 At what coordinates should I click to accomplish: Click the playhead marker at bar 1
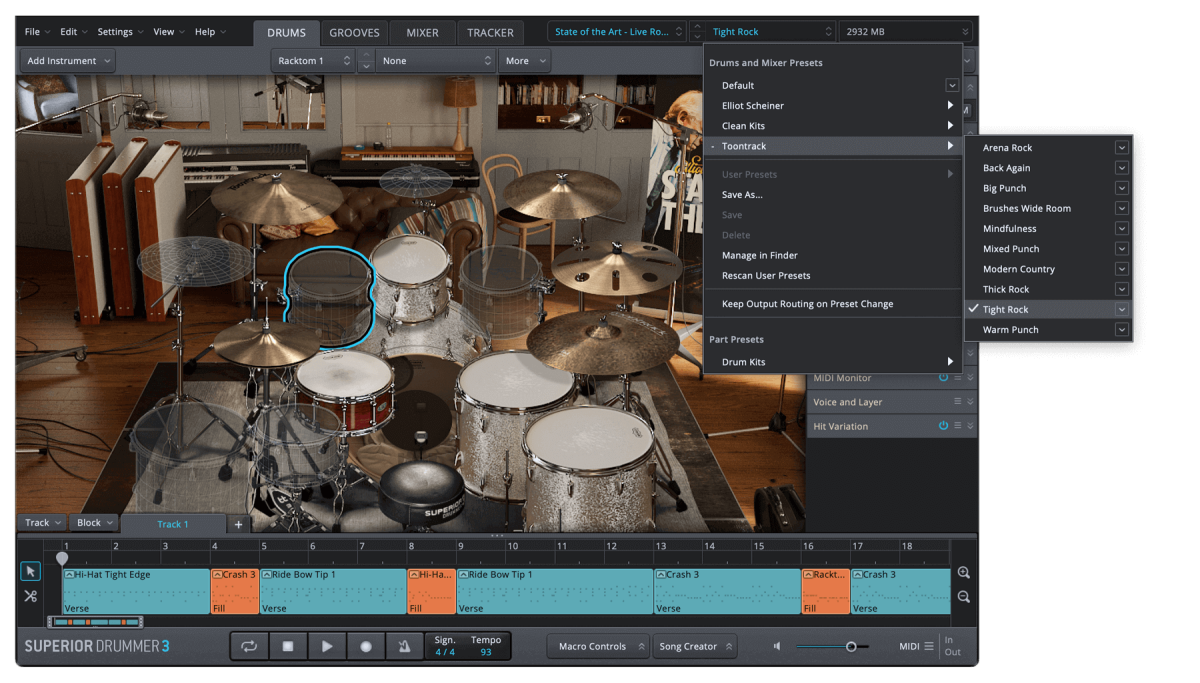[63, 557]
